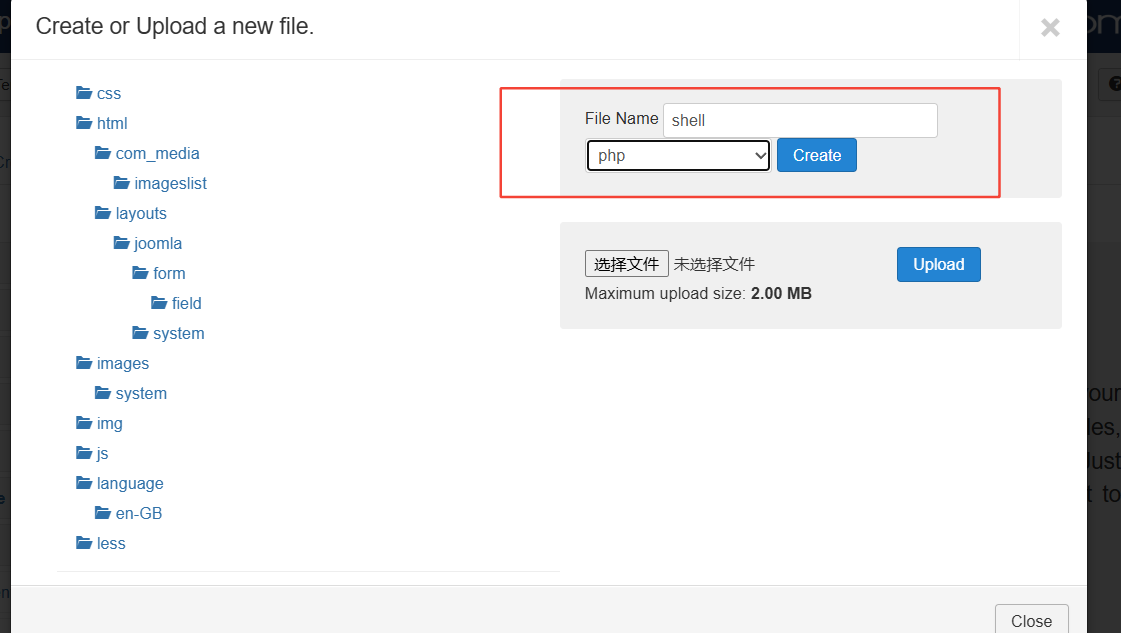
Task: Click the 选择文件 choose file button
Action: click(626, 264)
